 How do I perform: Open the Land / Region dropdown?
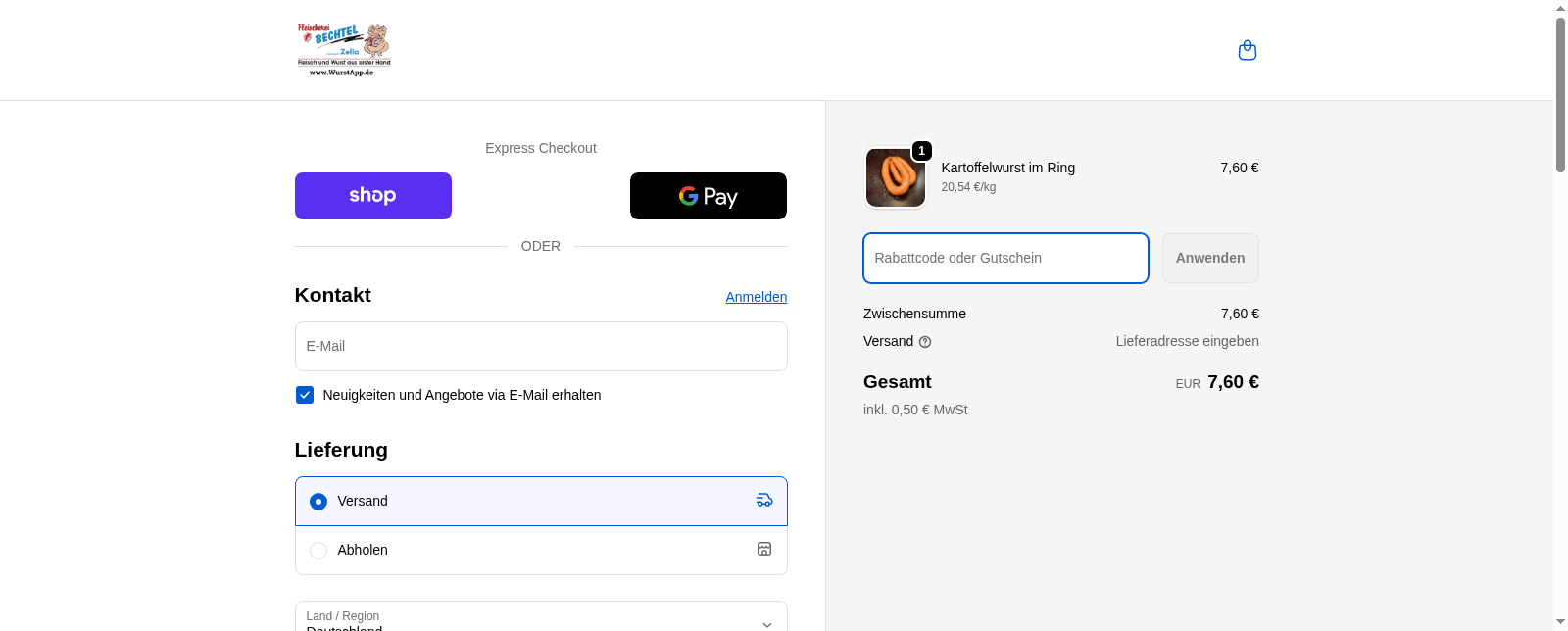tap(541, 617)
